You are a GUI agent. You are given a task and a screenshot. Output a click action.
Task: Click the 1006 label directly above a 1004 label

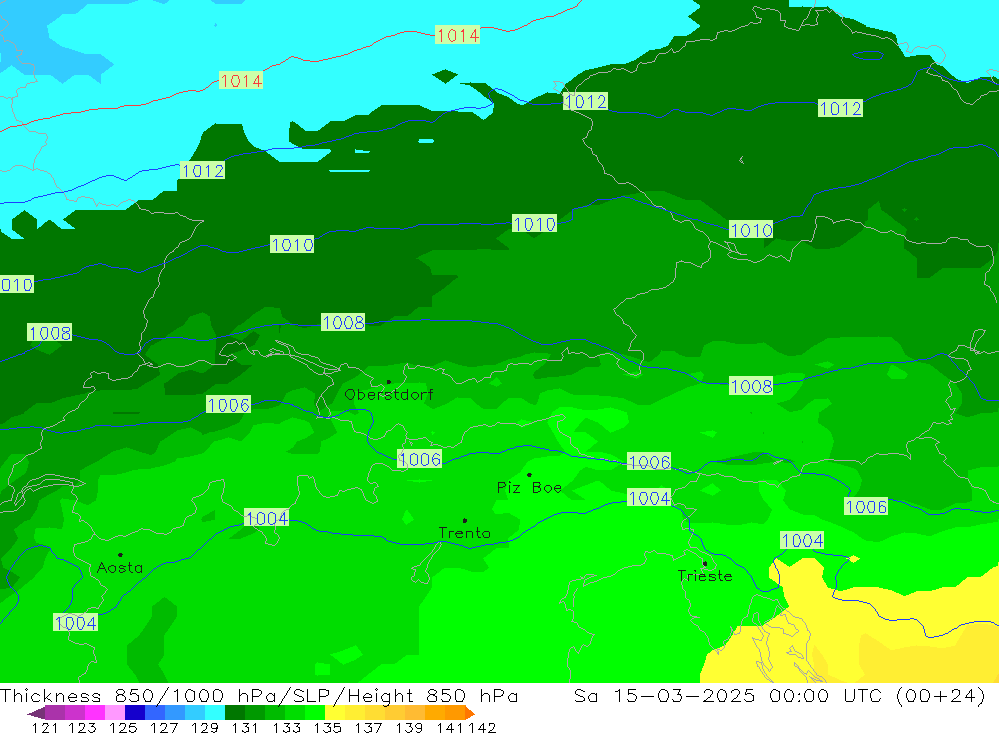pyautogui.click(x=649, y=462)
